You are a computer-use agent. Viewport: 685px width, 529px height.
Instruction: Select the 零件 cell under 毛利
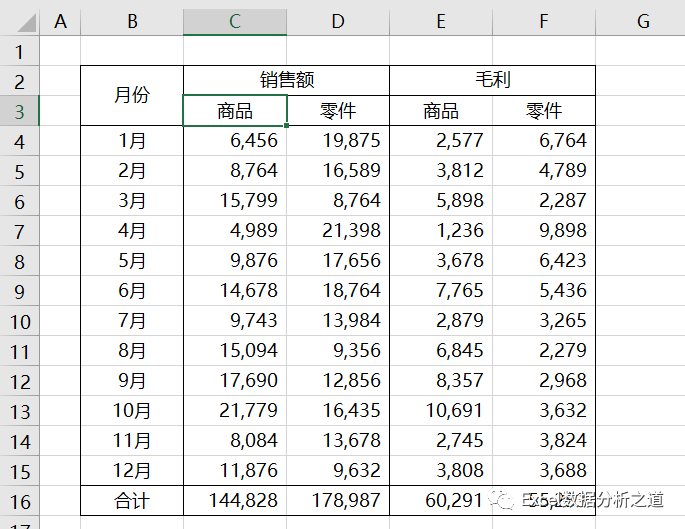[x=544, y=111]
